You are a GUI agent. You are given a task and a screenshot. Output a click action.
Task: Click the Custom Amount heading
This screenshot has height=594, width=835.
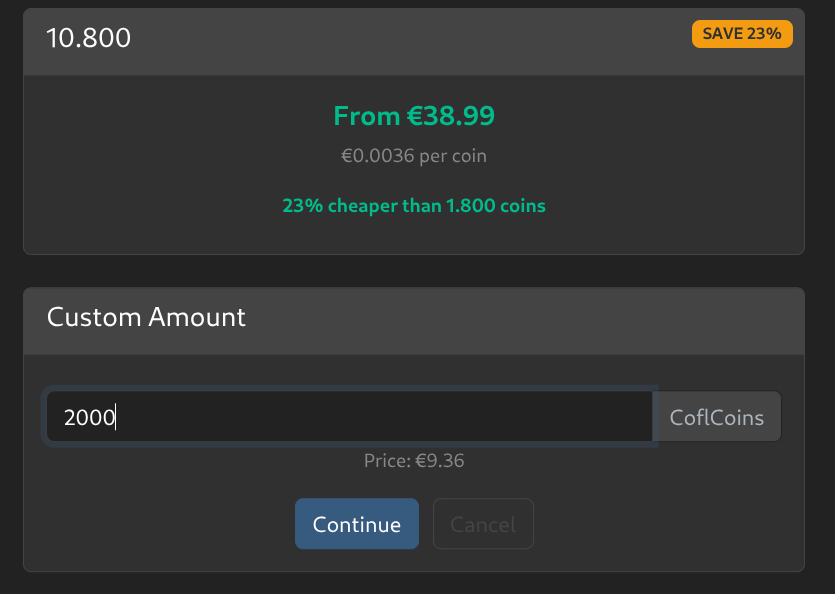click(146, 318)
